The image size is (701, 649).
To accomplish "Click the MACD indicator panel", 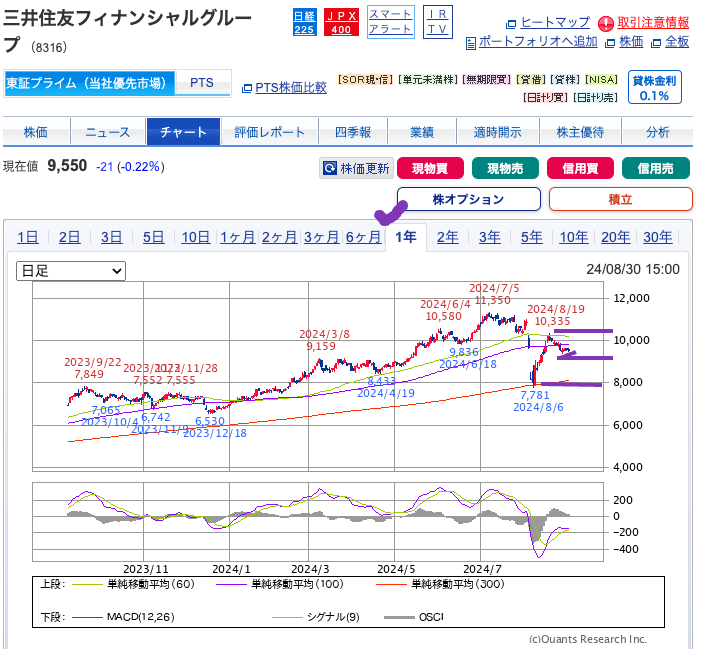I will [318, 522].
